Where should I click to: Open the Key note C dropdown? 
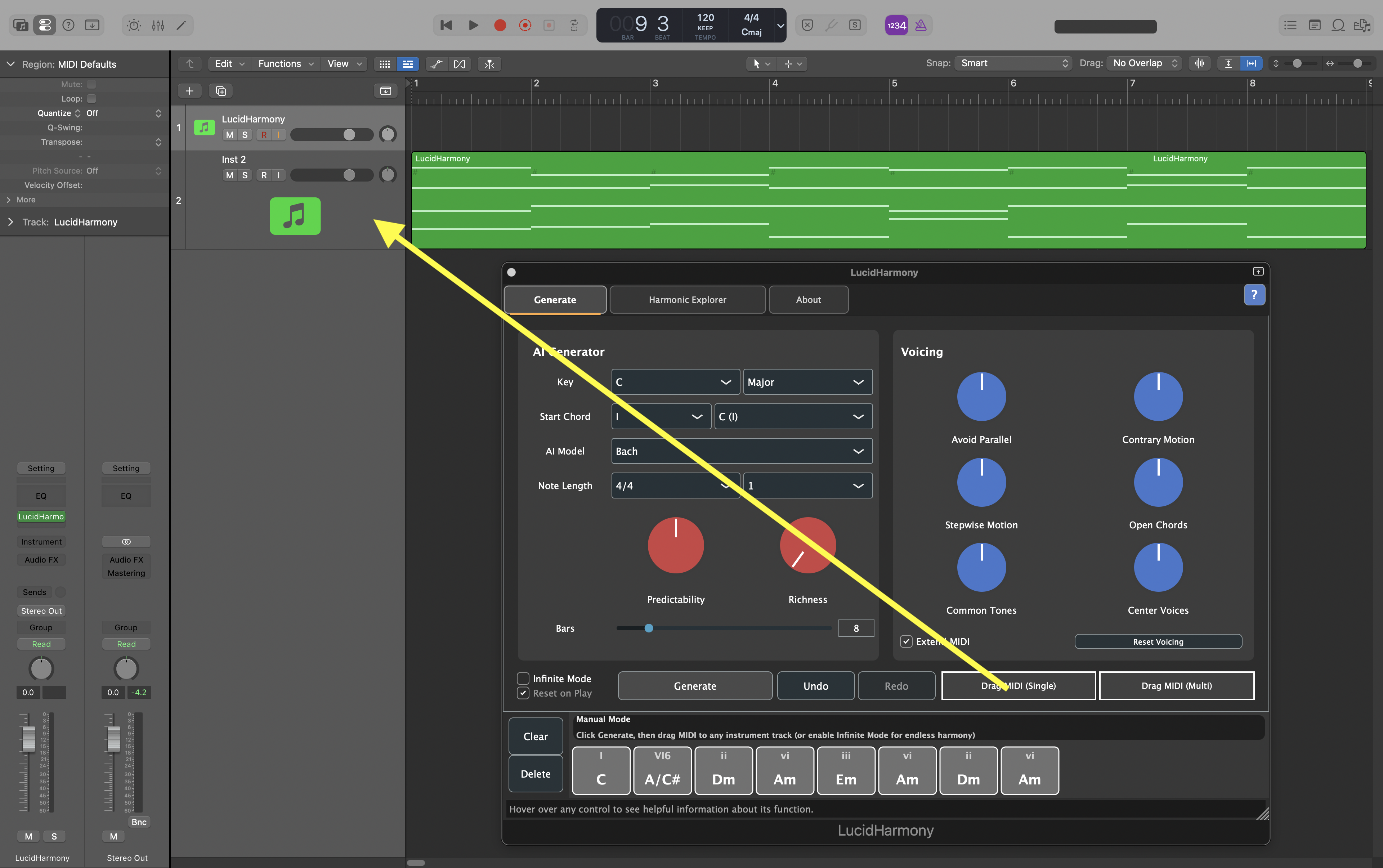point(675,382)
